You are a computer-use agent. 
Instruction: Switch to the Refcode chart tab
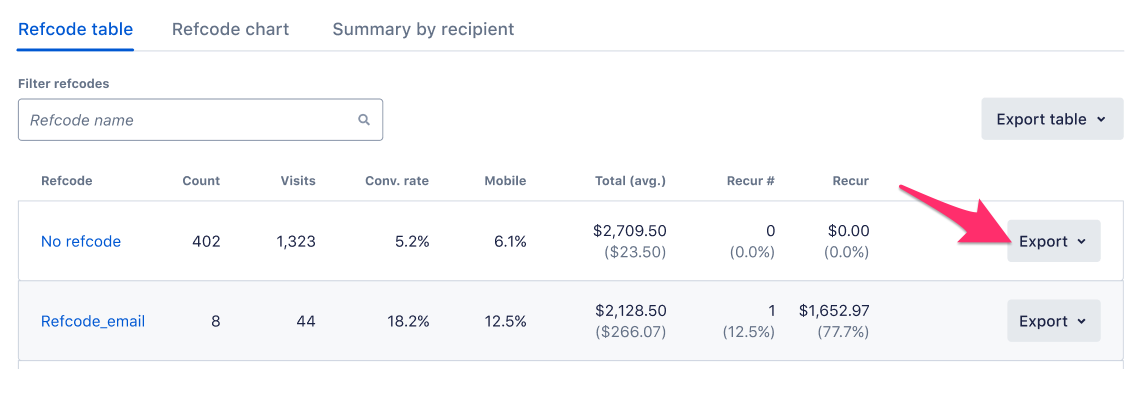click(x=230, y=29)
